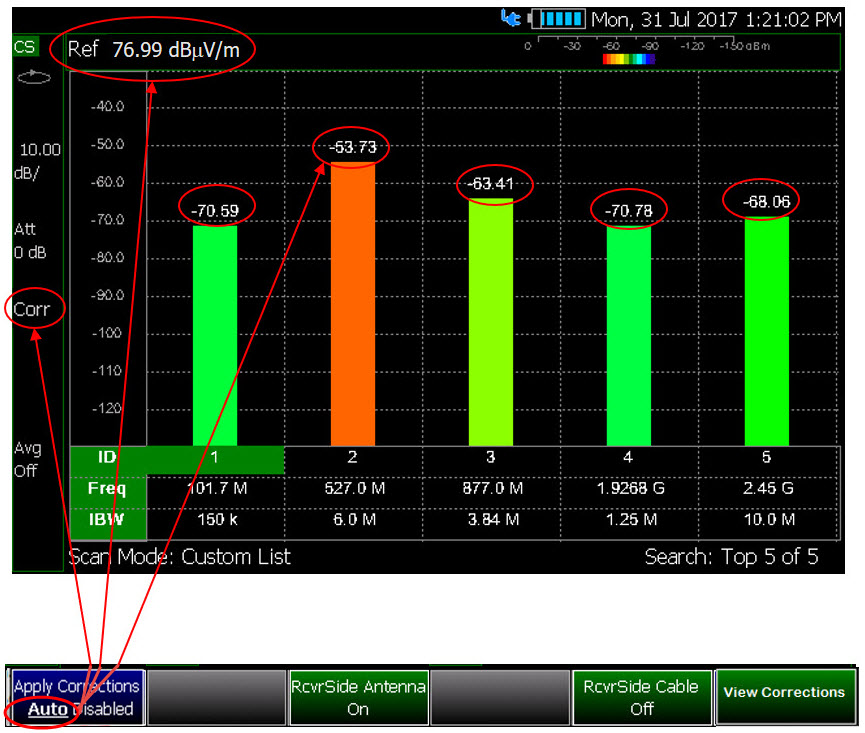The height and width of the screenshot is (733, 865).
Task: Click the -70.59 bar value
Action: click(215, 211)
